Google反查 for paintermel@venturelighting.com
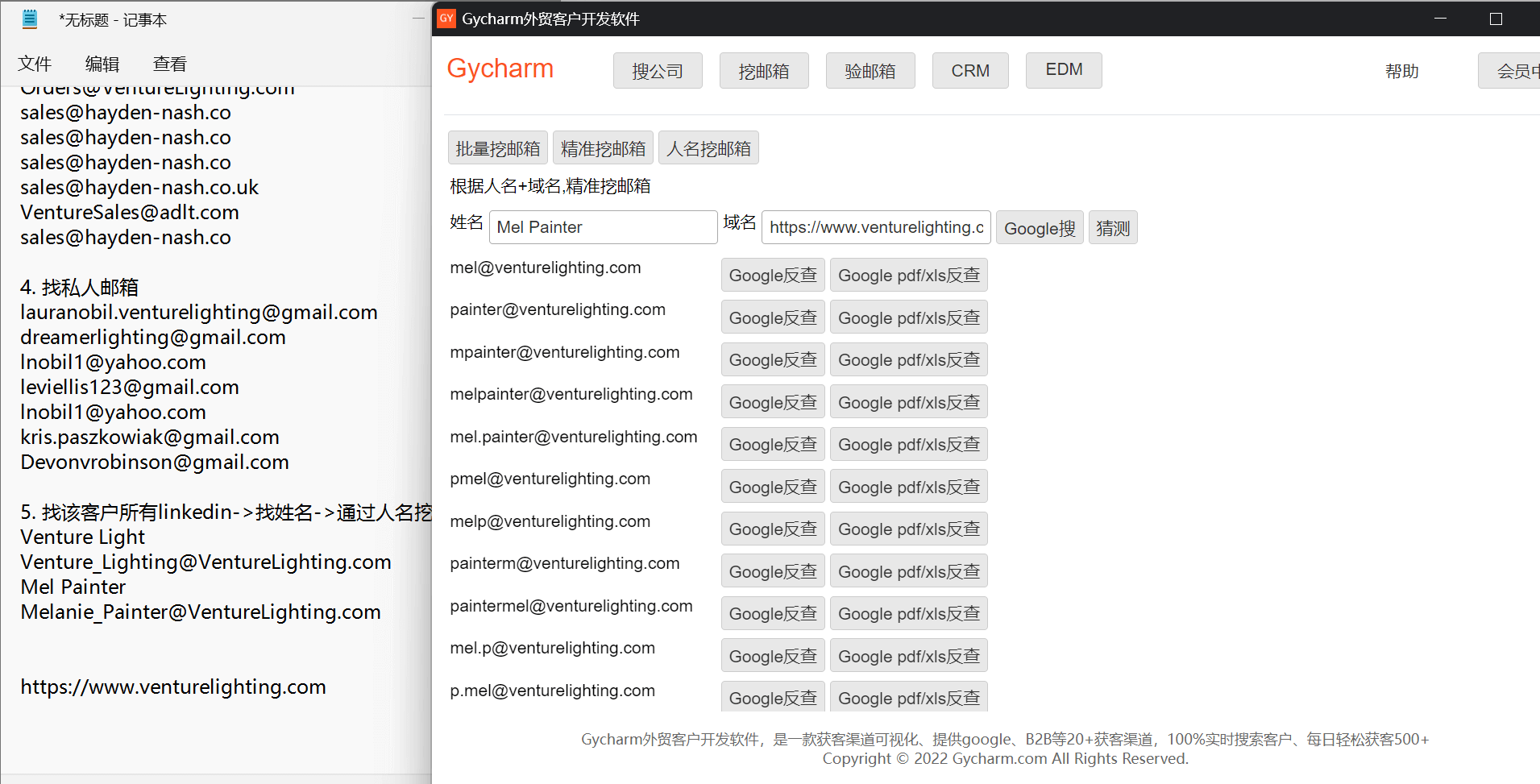Image resolution: width=1540 pixels, height=784 pixels. pyautogui.click(x=773, y=614)
